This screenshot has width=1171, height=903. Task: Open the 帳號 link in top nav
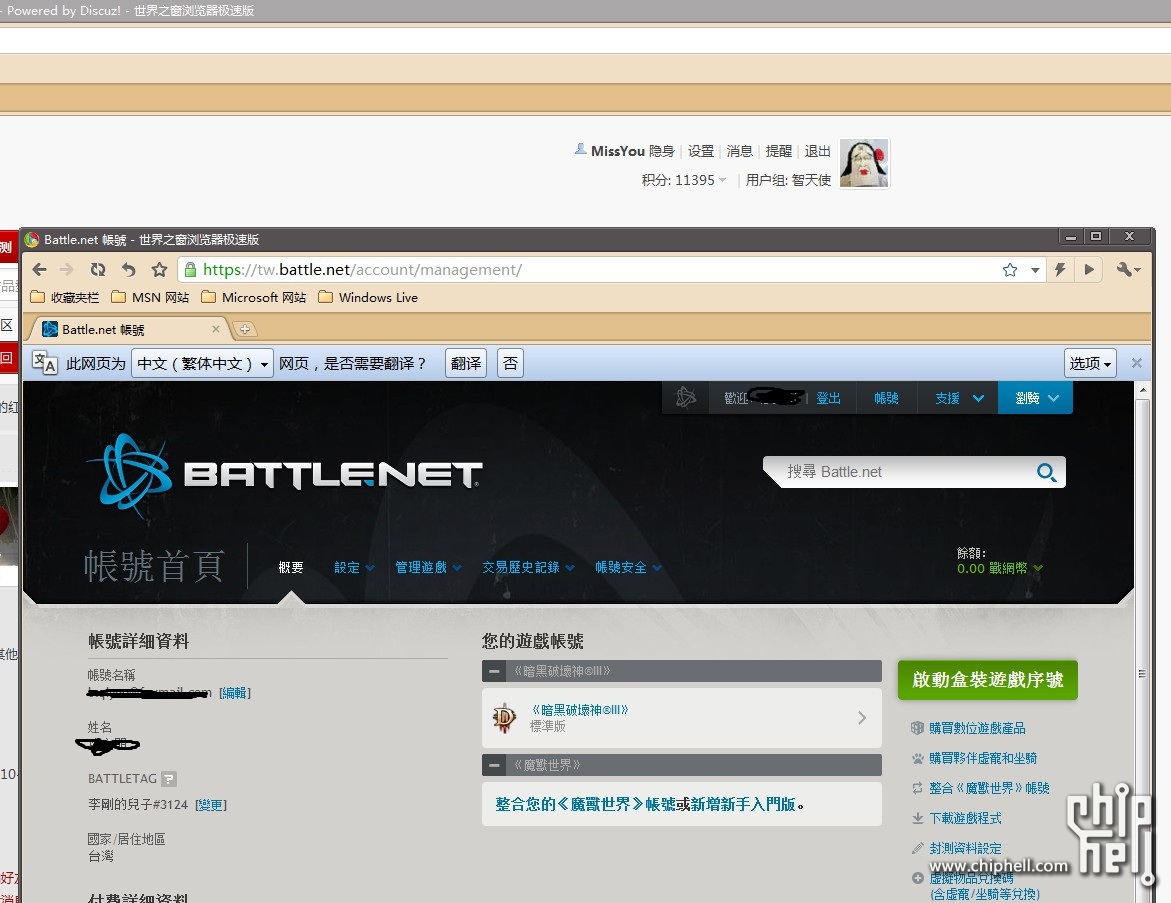tap(886, 398)
